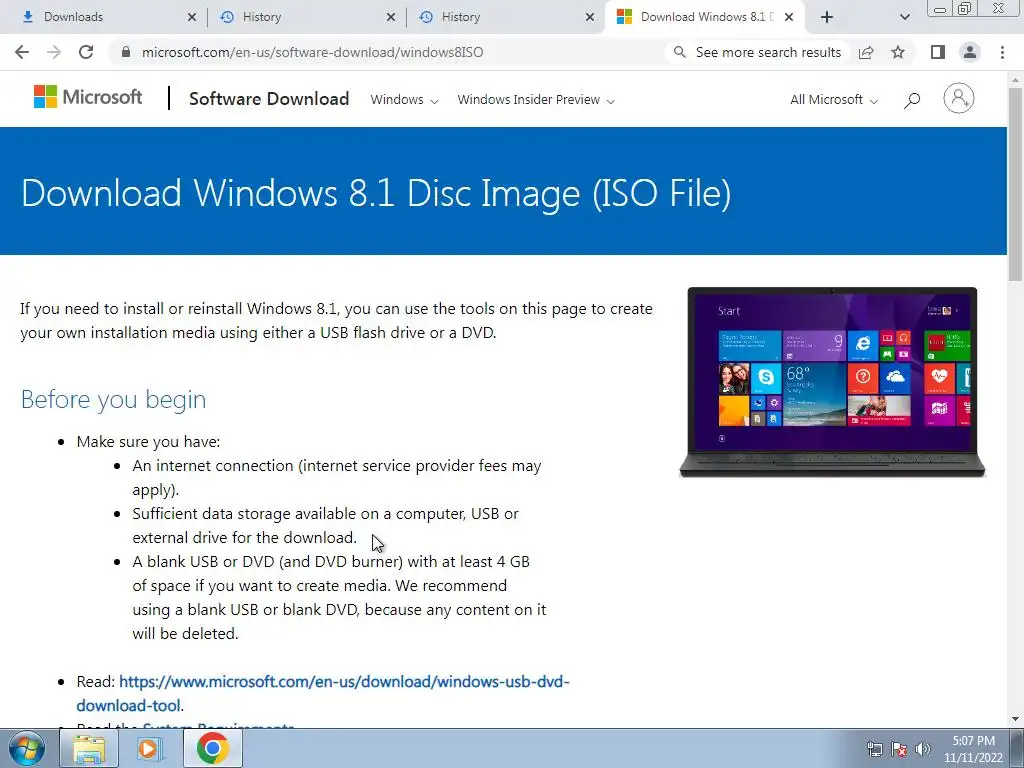Launch Windows Media Player from taskbar

(150, 748)
